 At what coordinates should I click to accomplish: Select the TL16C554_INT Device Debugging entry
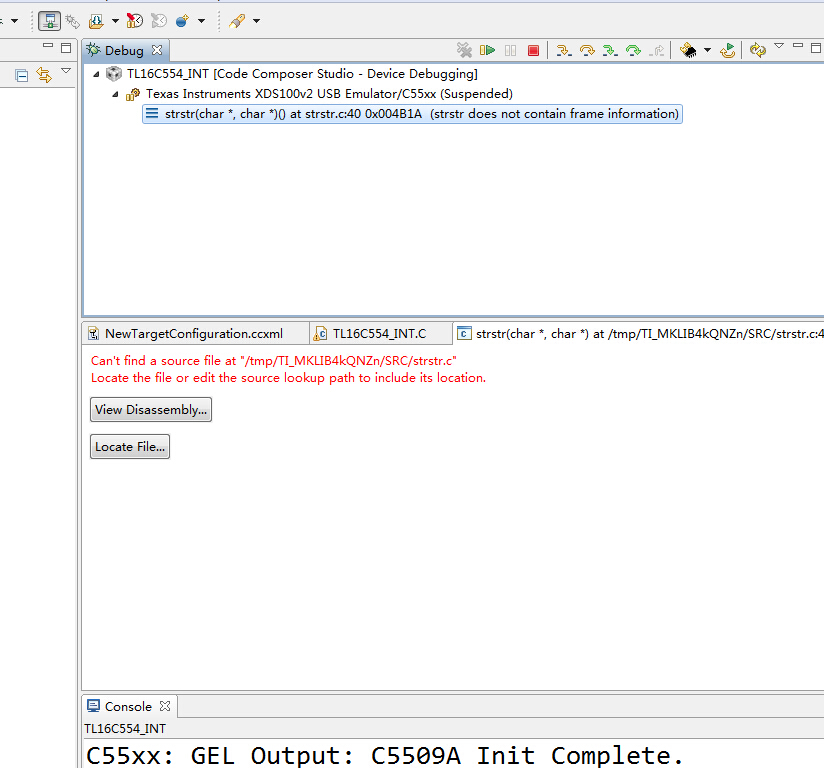tap(302, 74)
